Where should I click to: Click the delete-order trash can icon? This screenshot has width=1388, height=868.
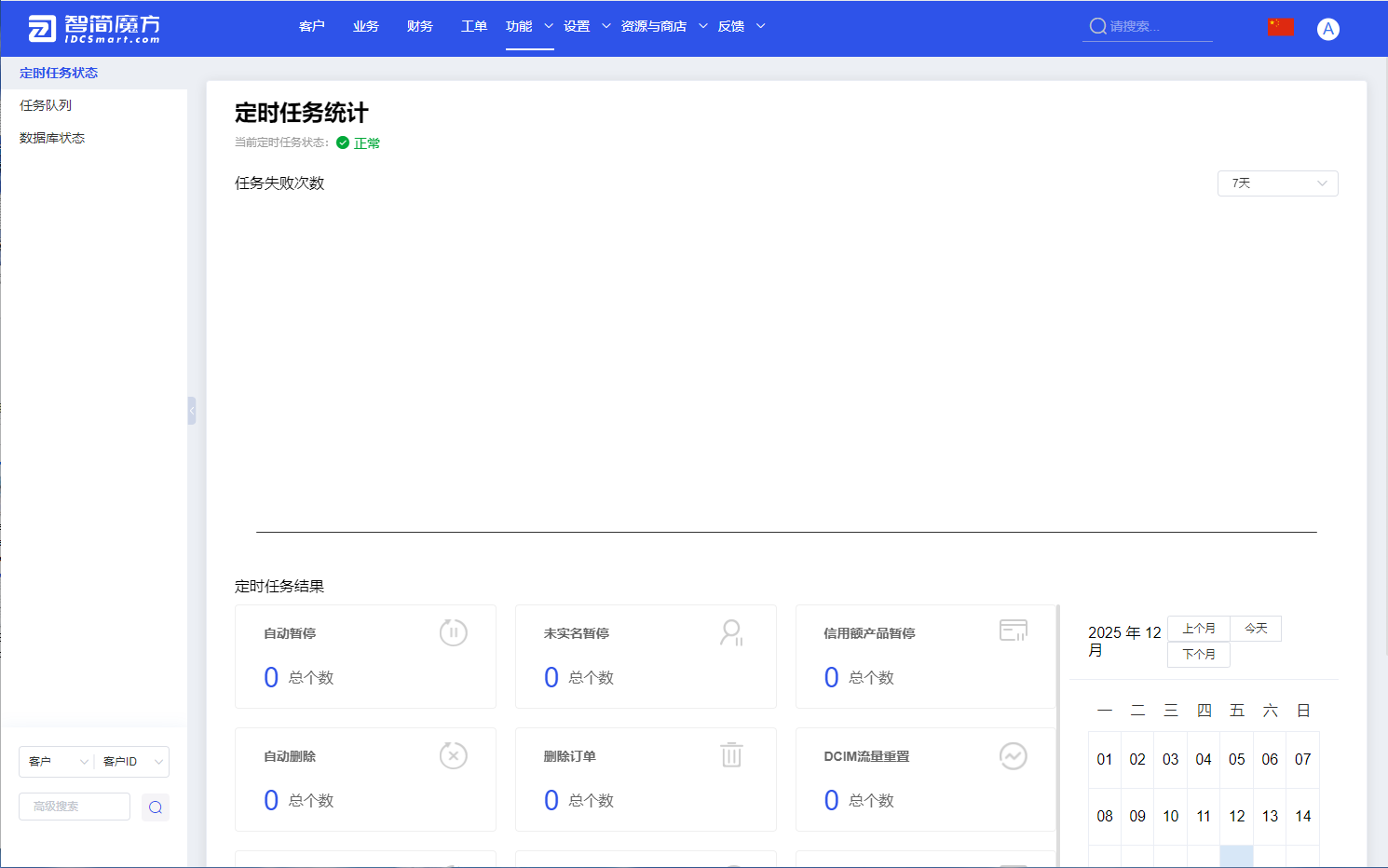pos(731,754)
